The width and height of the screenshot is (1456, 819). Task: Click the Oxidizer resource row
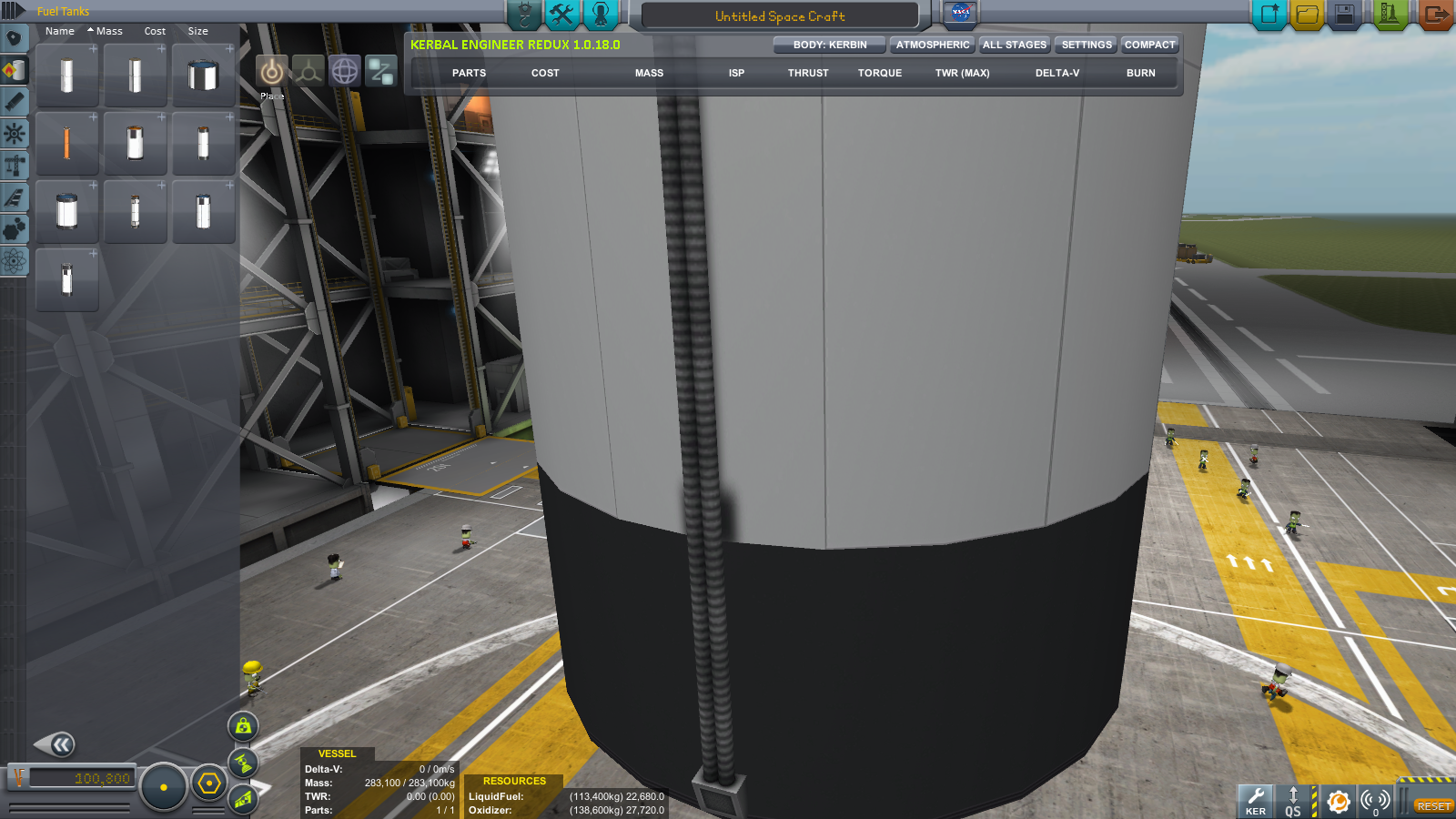566,810
